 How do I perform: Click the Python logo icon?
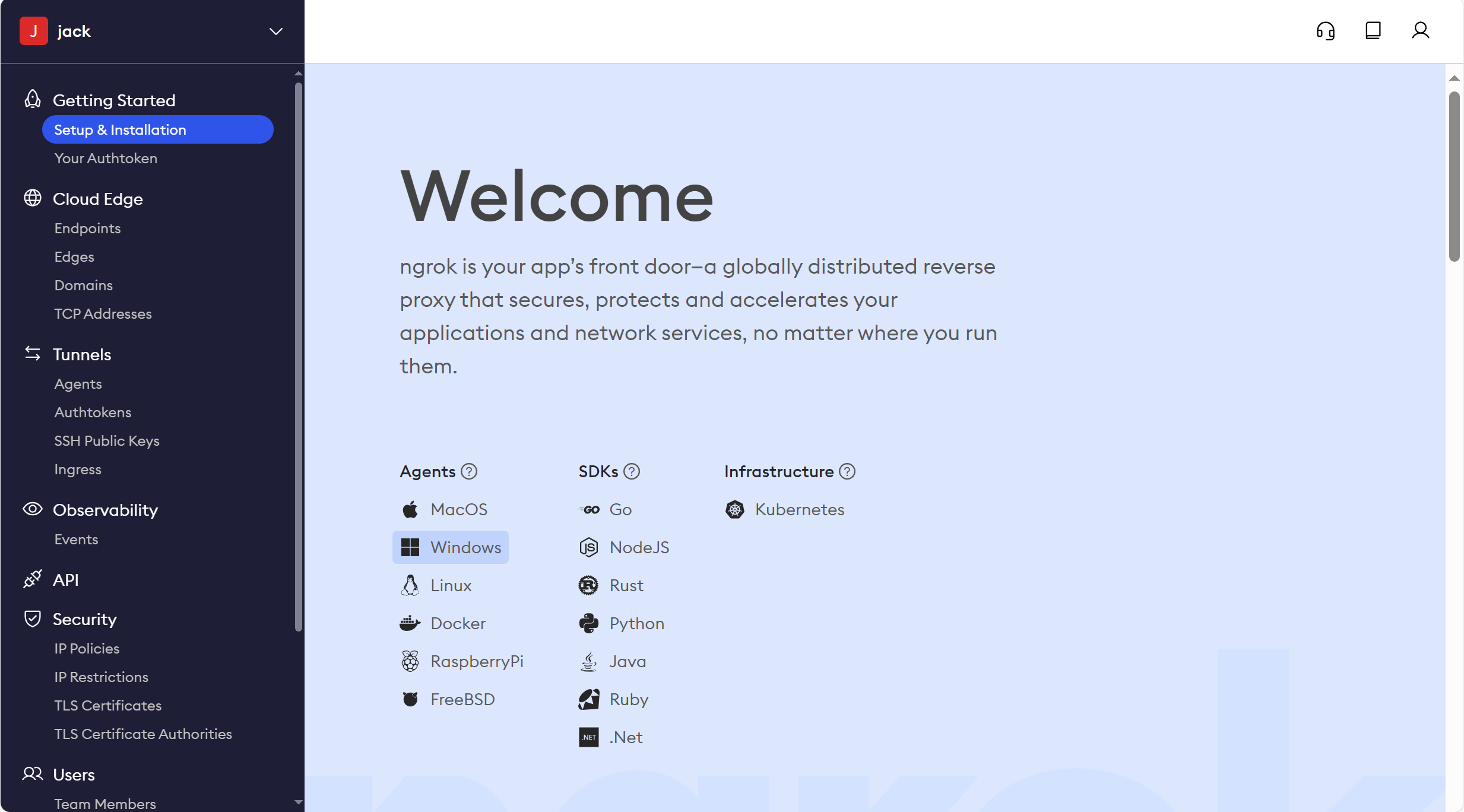pos(588,623)
